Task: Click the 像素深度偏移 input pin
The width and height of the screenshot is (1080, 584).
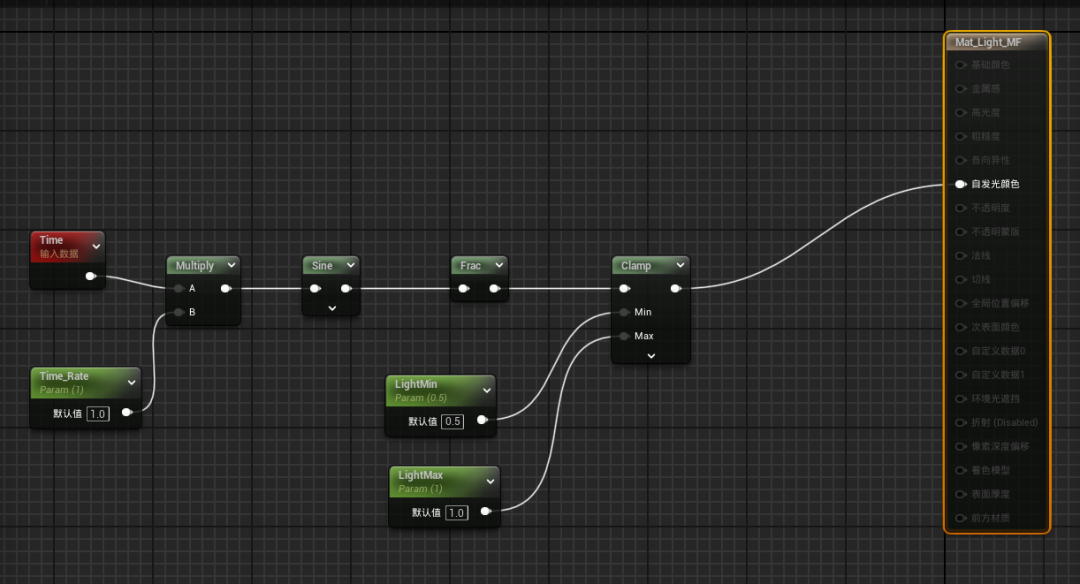Action: coord(961,447)
